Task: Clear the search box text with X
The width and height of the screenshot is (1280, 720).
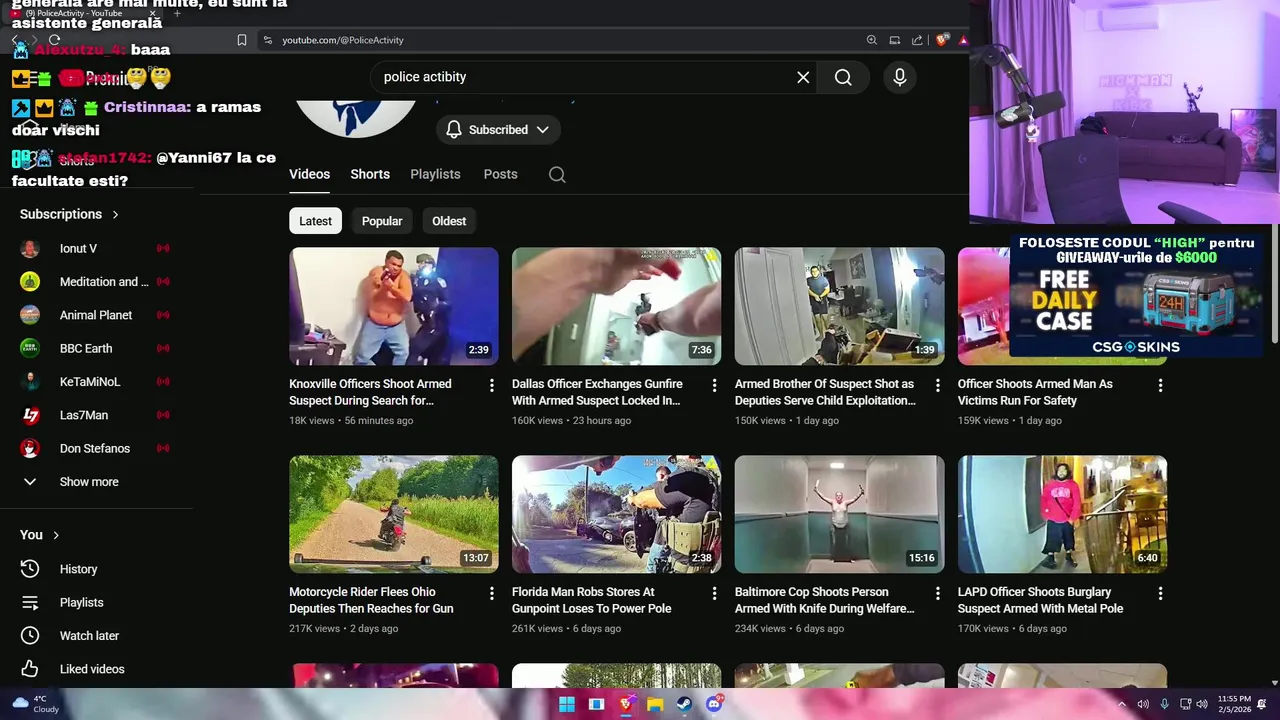Action: [803, 77]
